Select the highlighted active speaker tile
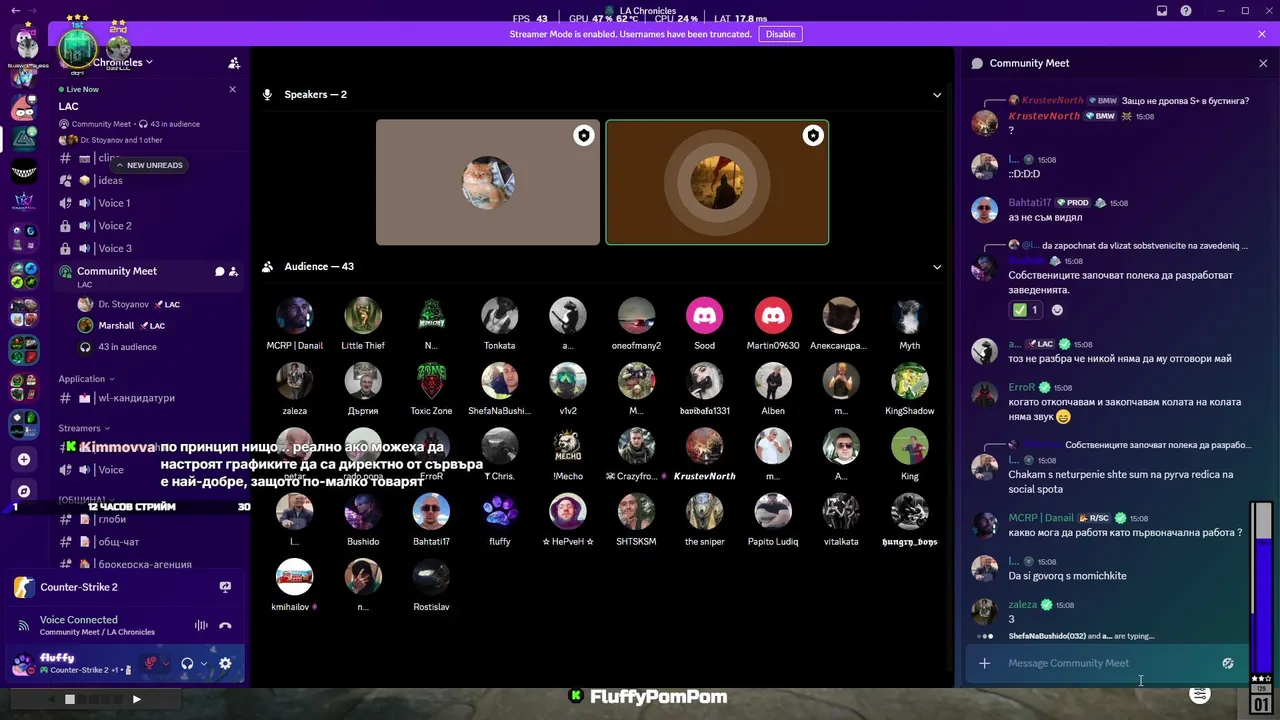The height and width of the screenshot is (720, 1280). tap(717, 182)
